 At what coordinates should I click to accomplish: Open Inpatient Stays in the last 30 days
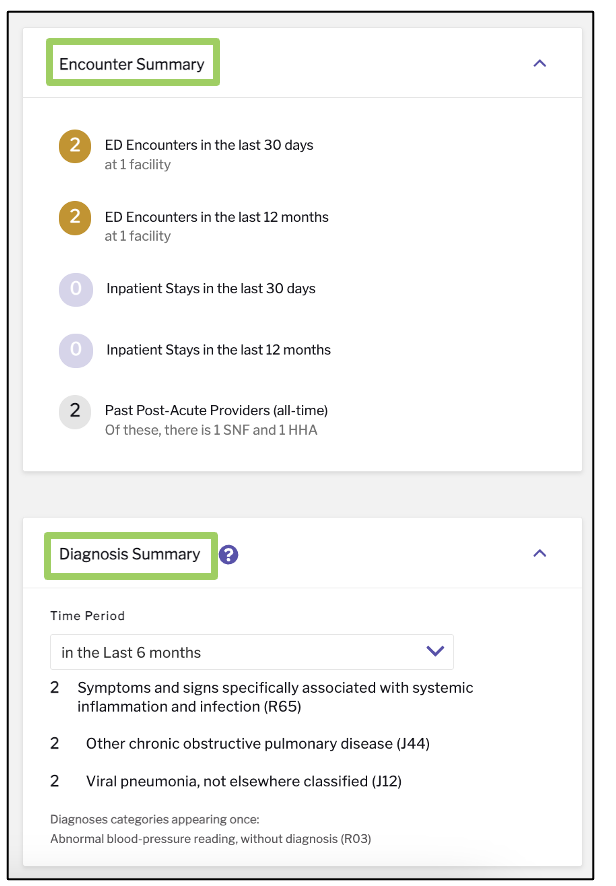[211, 289]
